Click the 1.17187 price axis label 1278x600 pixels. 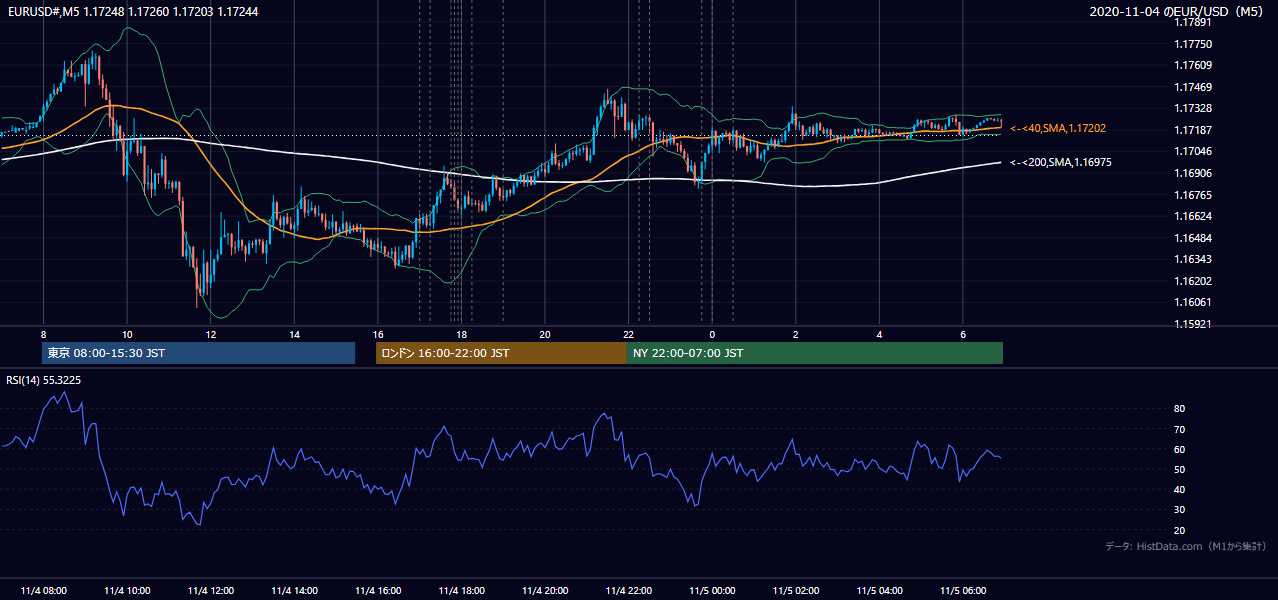point(1194,131)
